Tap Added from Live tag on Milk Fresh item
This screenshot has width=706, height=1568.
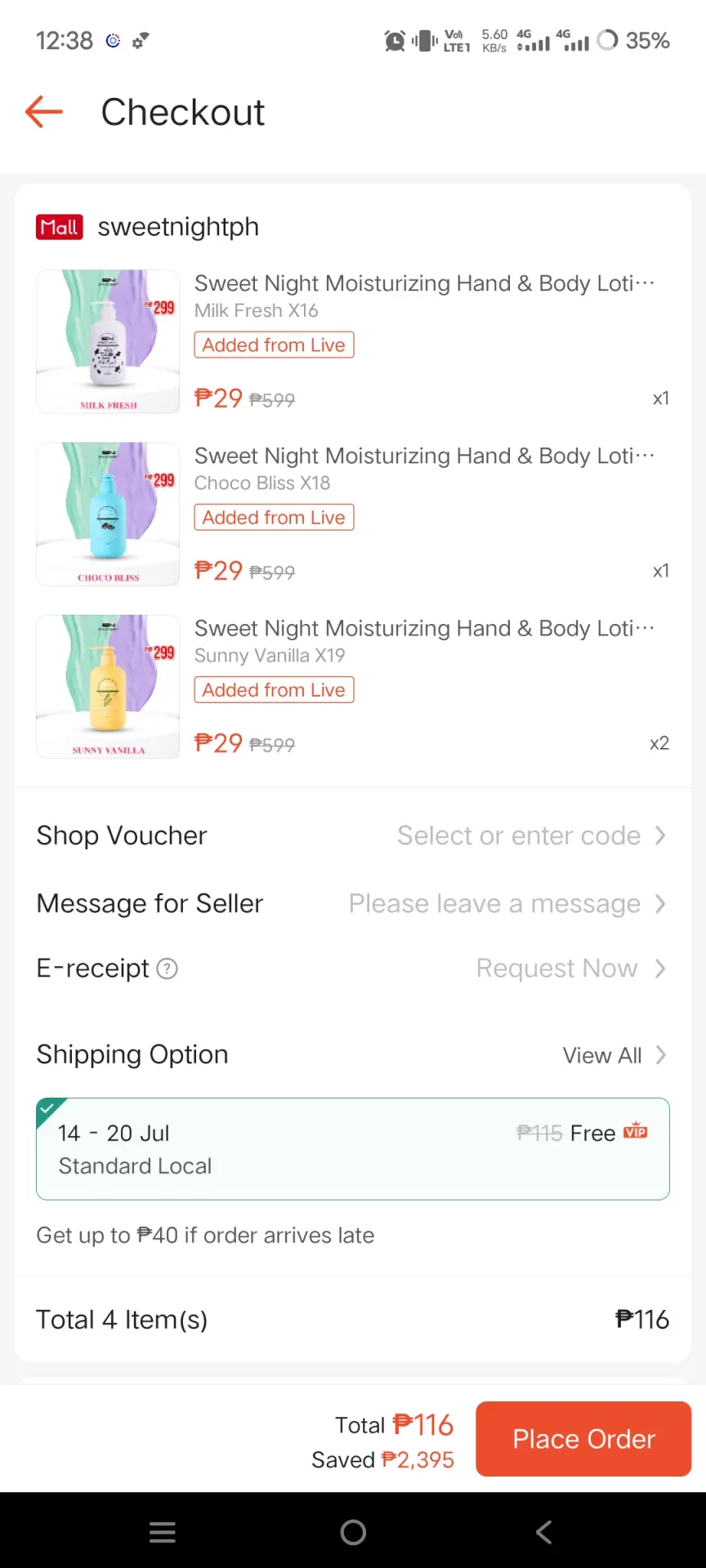pos(274,345)
